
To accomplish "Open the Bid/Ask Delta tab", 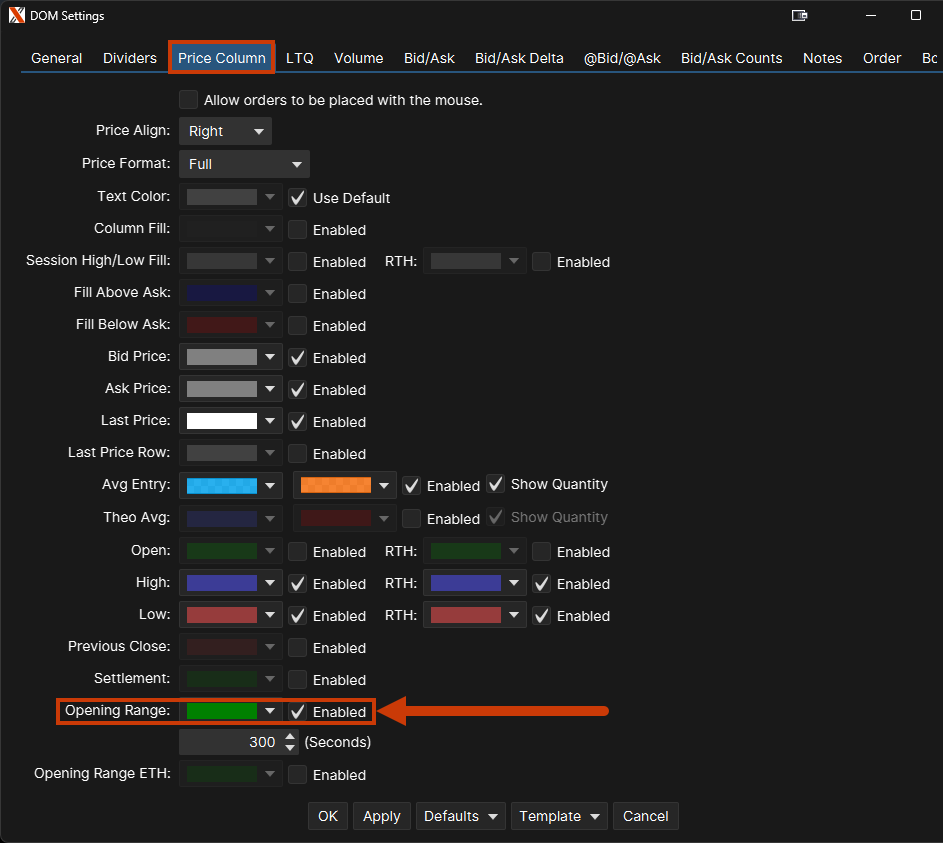I will click(x=519, y=58).
